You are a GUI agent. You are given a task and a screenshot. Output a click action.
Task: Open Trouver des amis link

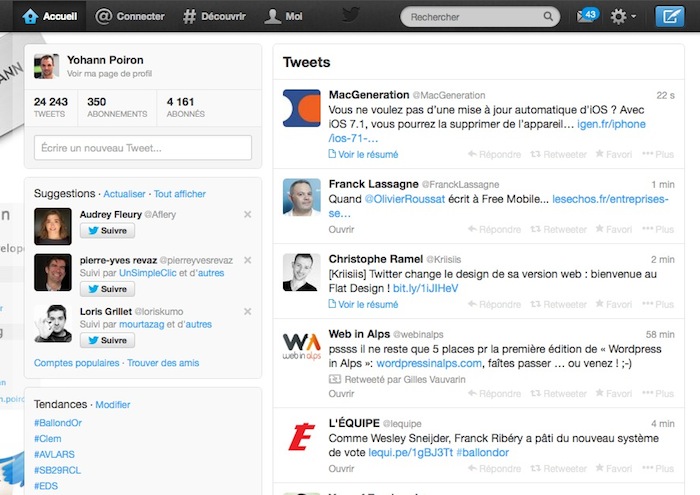[163, 363]
